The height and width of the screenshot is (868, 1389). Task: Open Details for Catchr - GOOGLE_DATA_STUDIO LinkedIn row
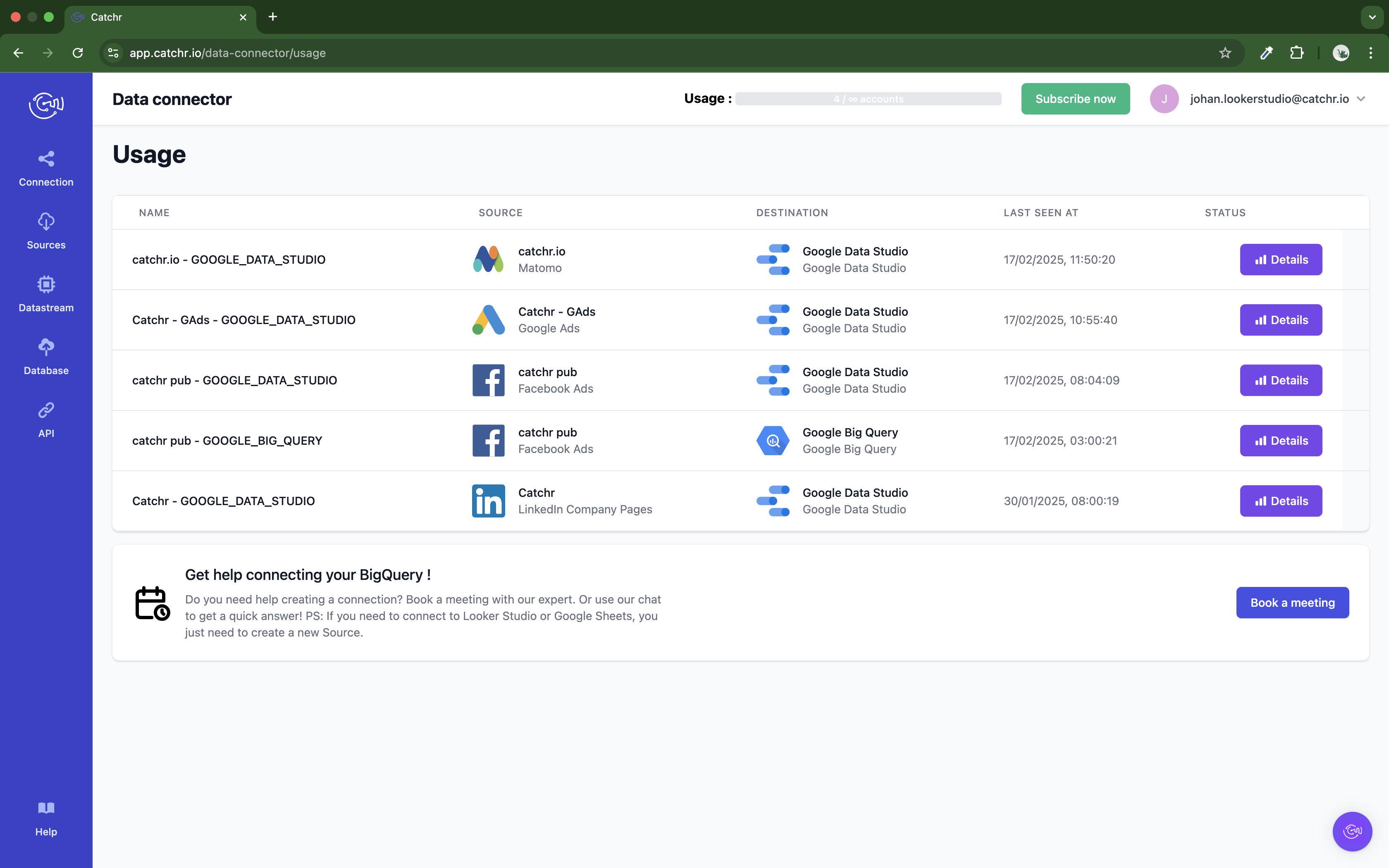[x=1281, y=501]
